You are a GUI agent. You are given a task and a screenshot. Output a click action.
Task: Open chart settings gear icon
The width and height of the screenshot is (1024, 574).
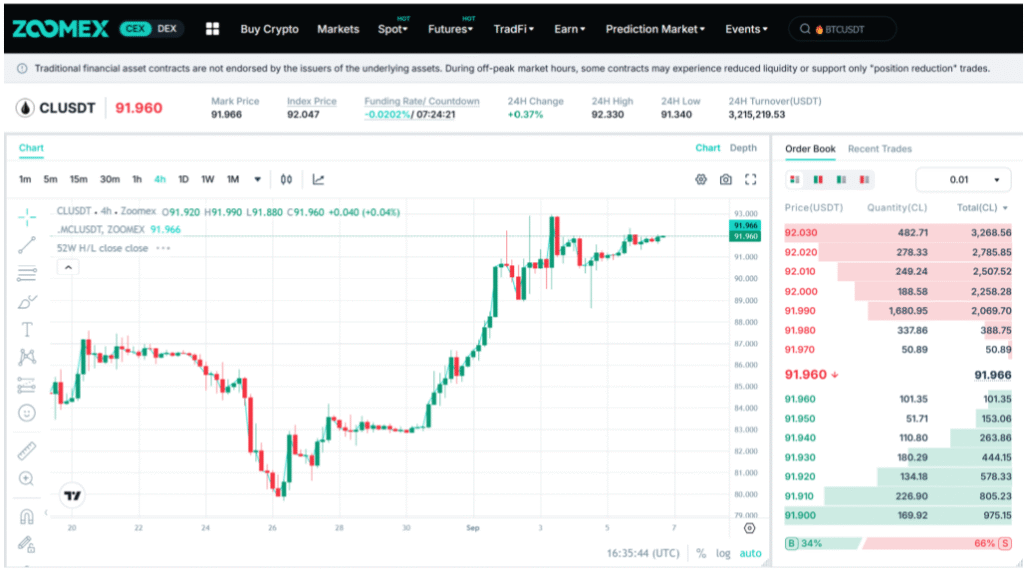pyautogui.click(x=701, y=180)
